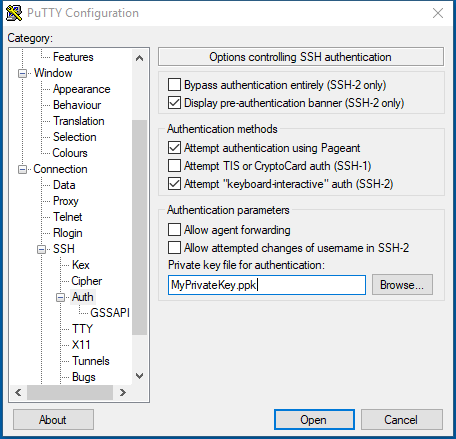Select the Tunnels category
Screen dimensions: 456x439
pyautogui.click(x=91, y=361)
